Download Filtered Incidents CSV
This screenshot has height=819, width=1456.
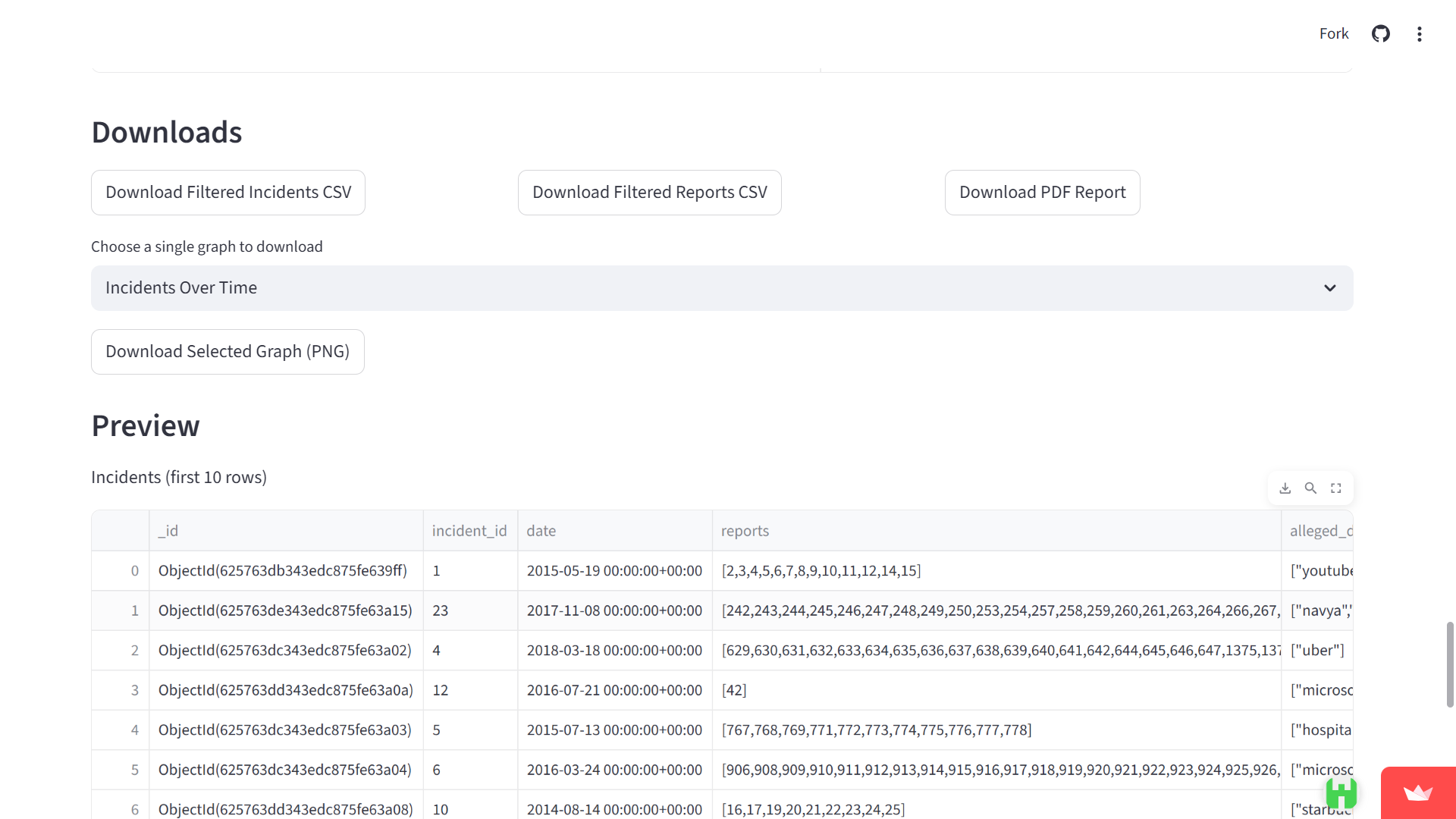coord(228,193)
